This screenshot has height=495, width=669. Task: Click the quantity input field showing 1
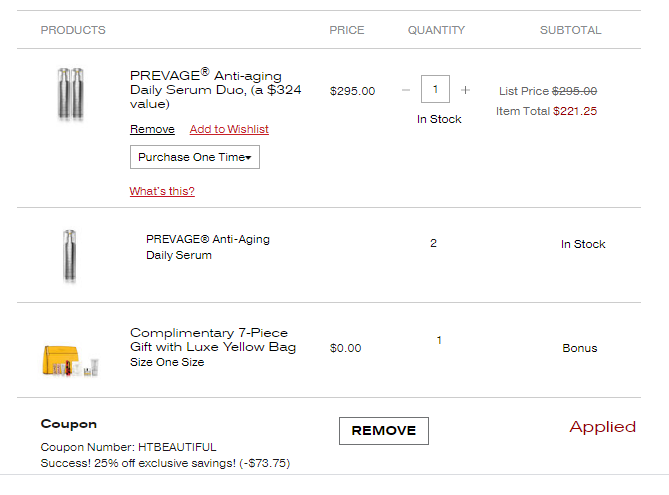click(x=435, y=89)
